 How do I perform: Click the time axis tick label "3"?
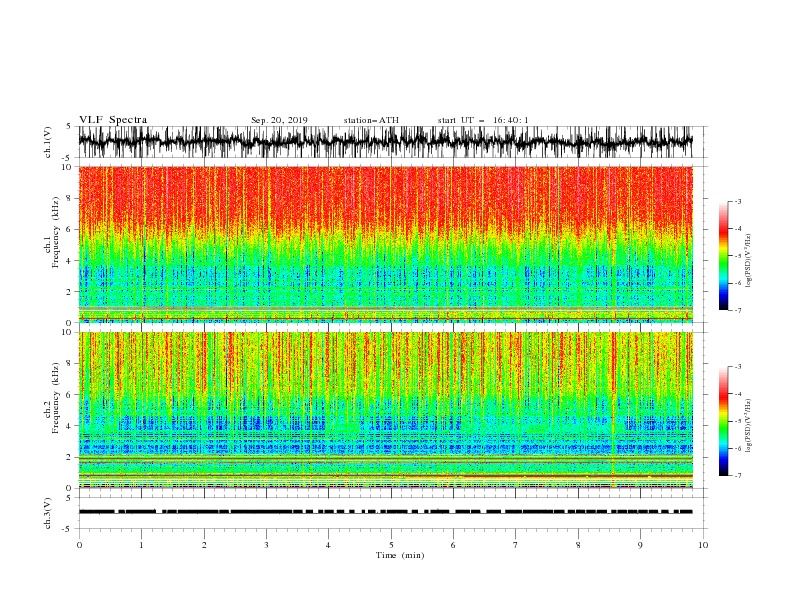[266, 545]
